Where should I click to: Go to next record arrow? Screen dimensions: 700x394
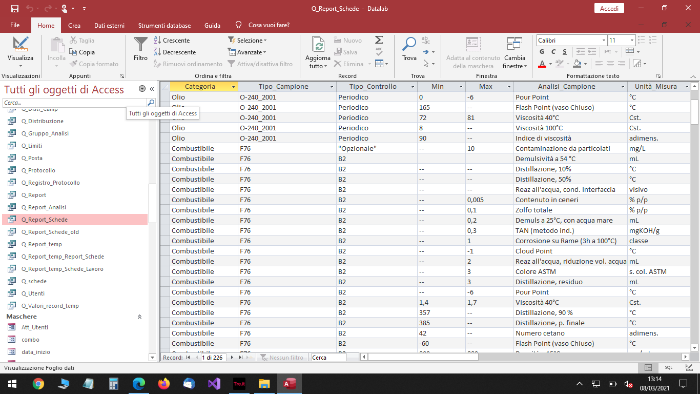pos(232,357)
